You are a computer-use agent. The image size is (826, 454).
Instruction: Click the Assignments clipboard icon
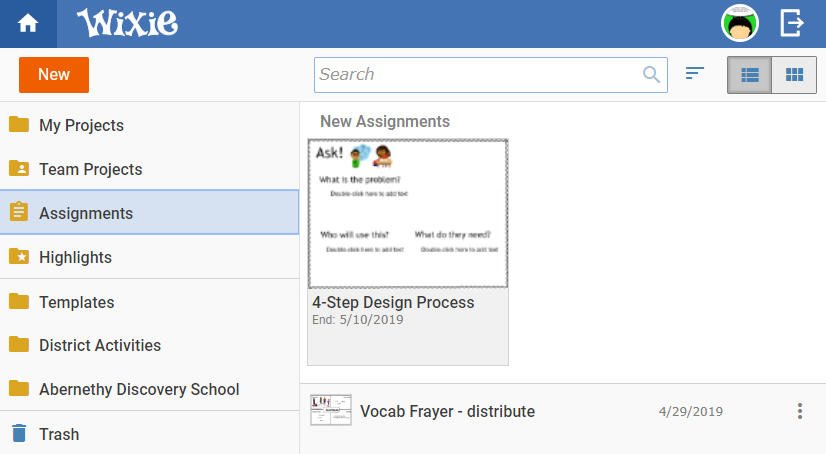click(19, 211)
